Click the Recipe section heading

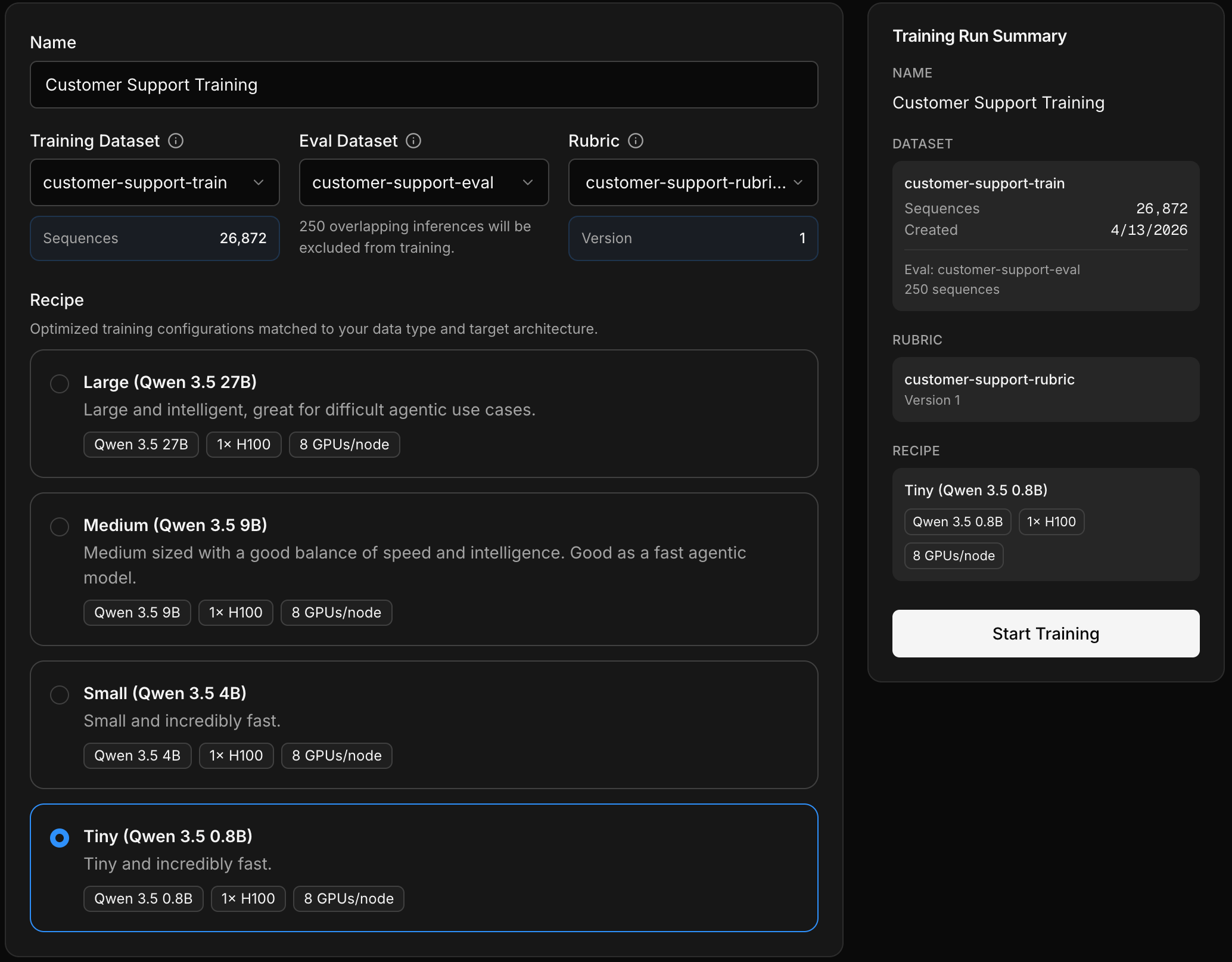57,300
